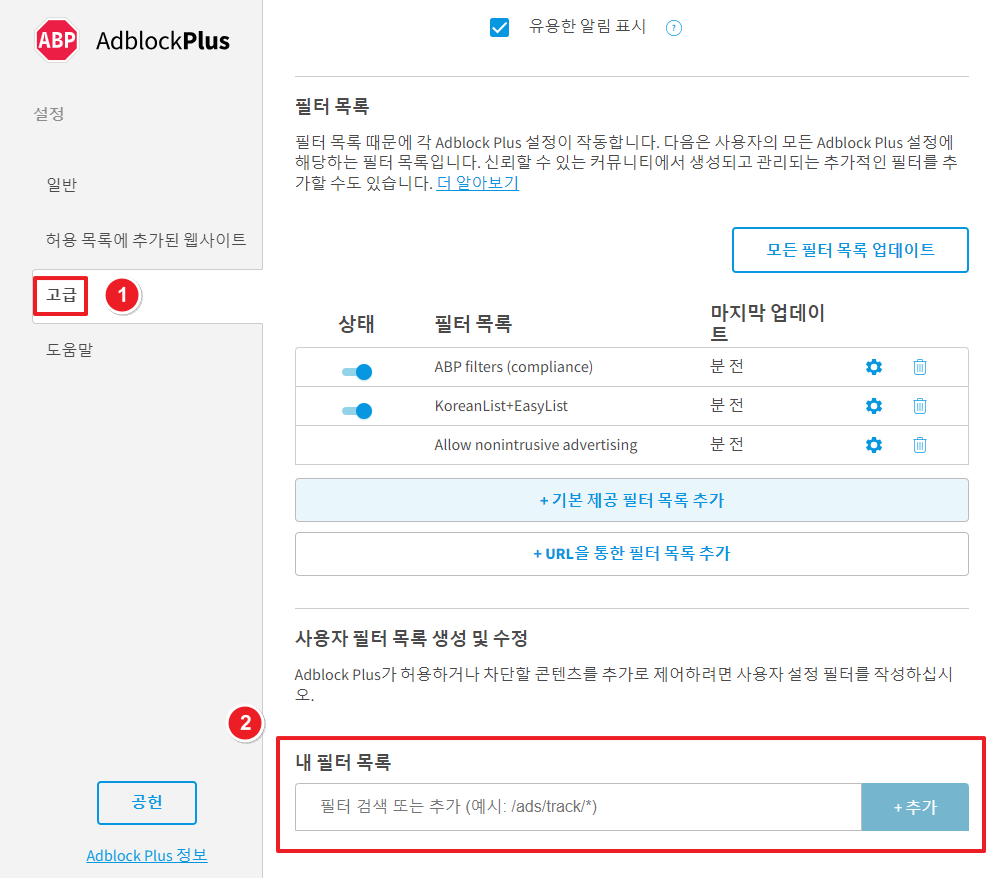Click the 모든 필터 목록 업데이트 button
Screen dimensions: 995x878
point(850,250)
